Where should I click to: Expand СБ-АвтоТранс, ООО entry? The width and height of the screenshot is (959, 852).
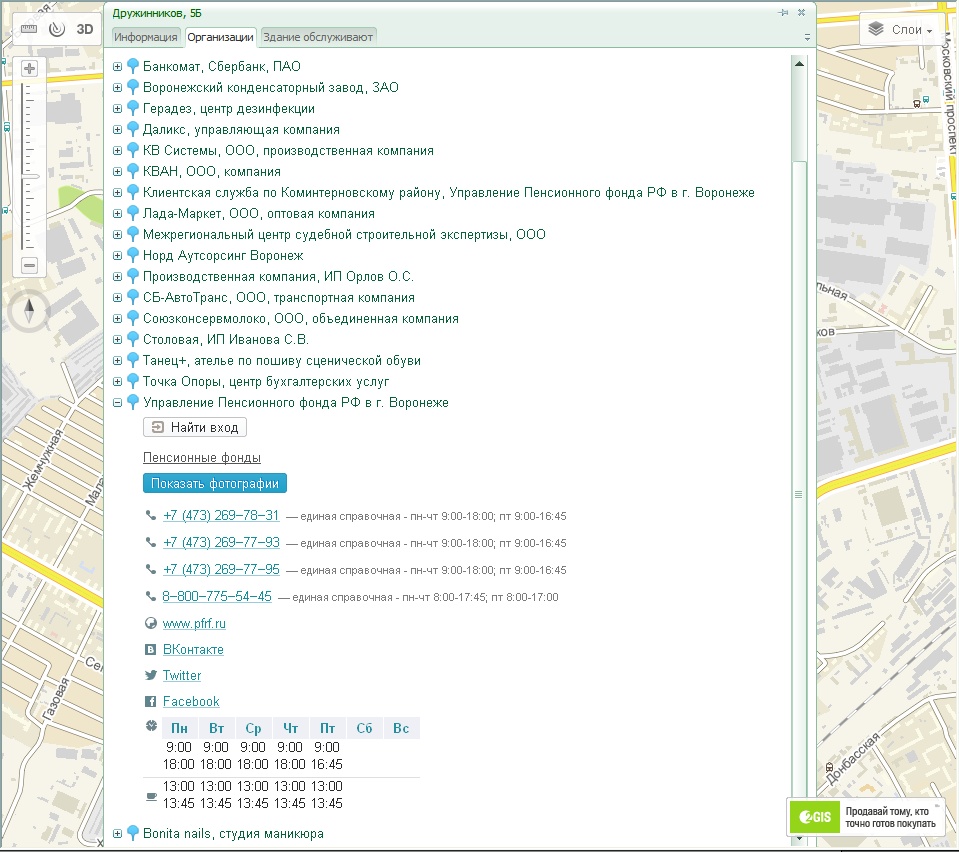pyautogui.click(x=117, y=298)
